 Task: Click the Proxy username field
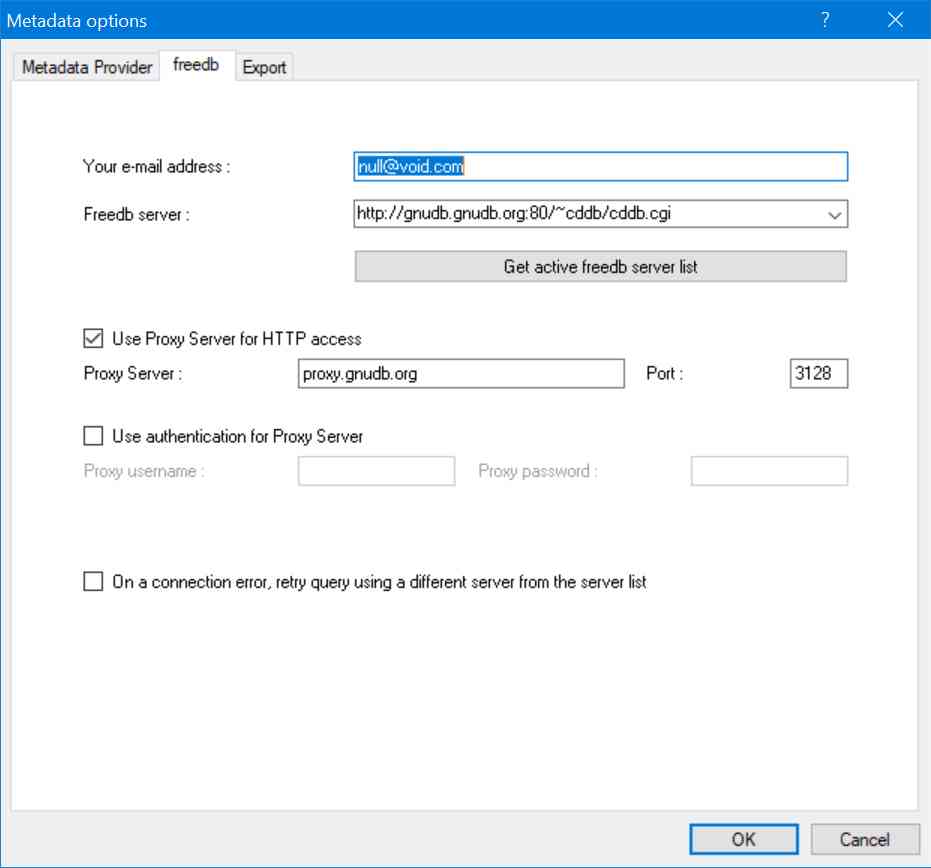(x=376, y=471)
